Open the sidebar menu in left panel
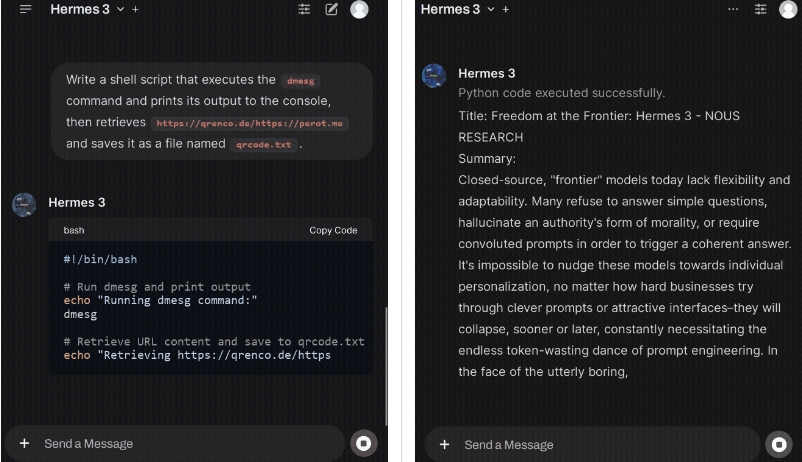 click(x=25, y=9)
